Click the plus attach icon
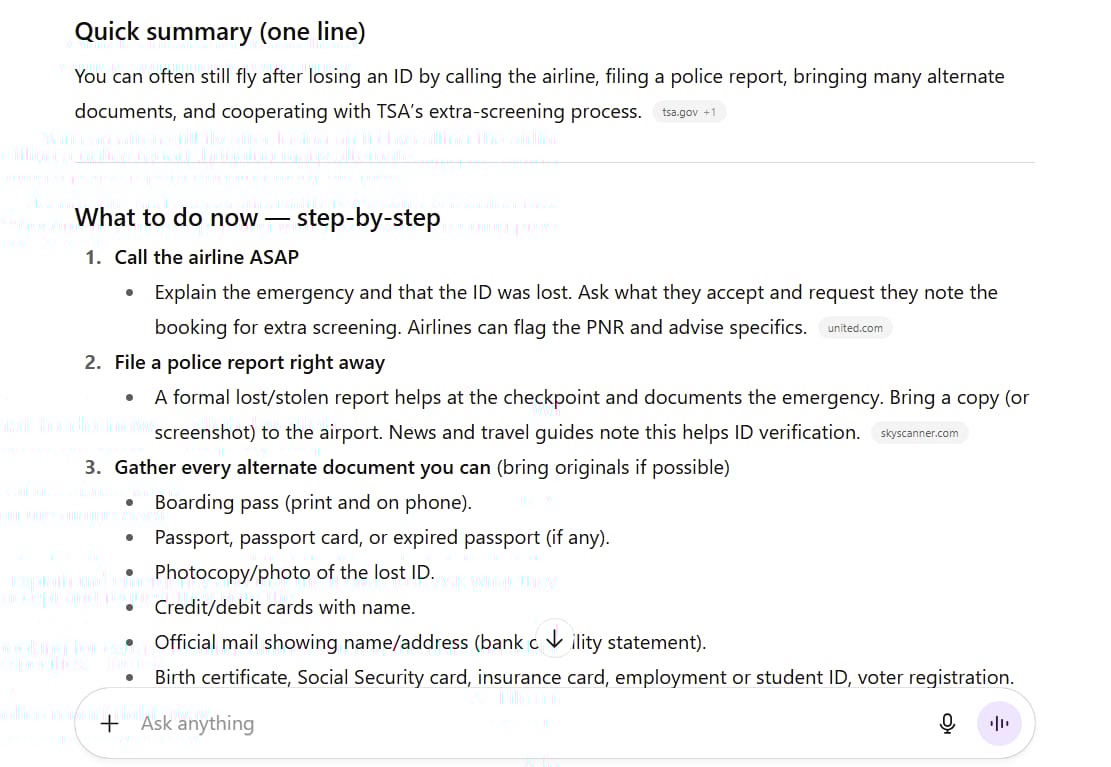This screenshot has height=767, width=1111. pos(110,724)
